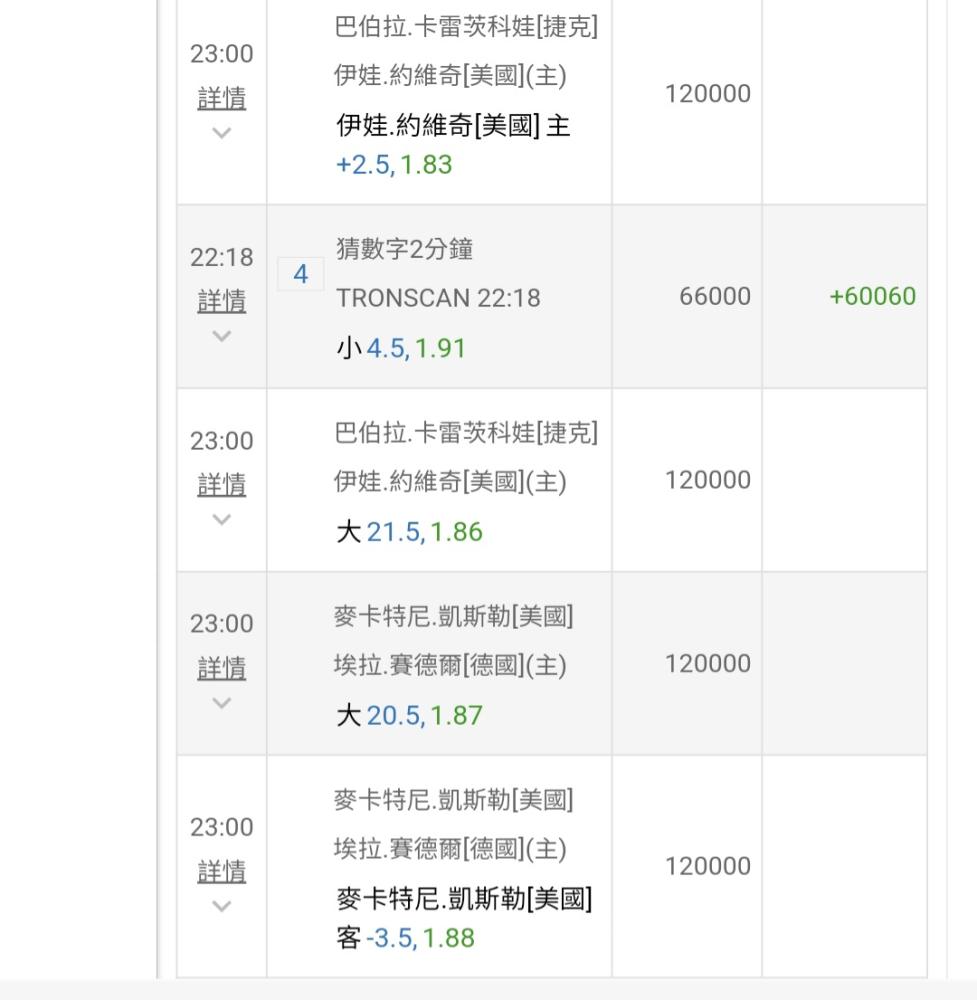The image size is (977, 1000).
Task: Open 詳情 for the 22:18 TRONSCAN bet
Action: coord(222,300)
